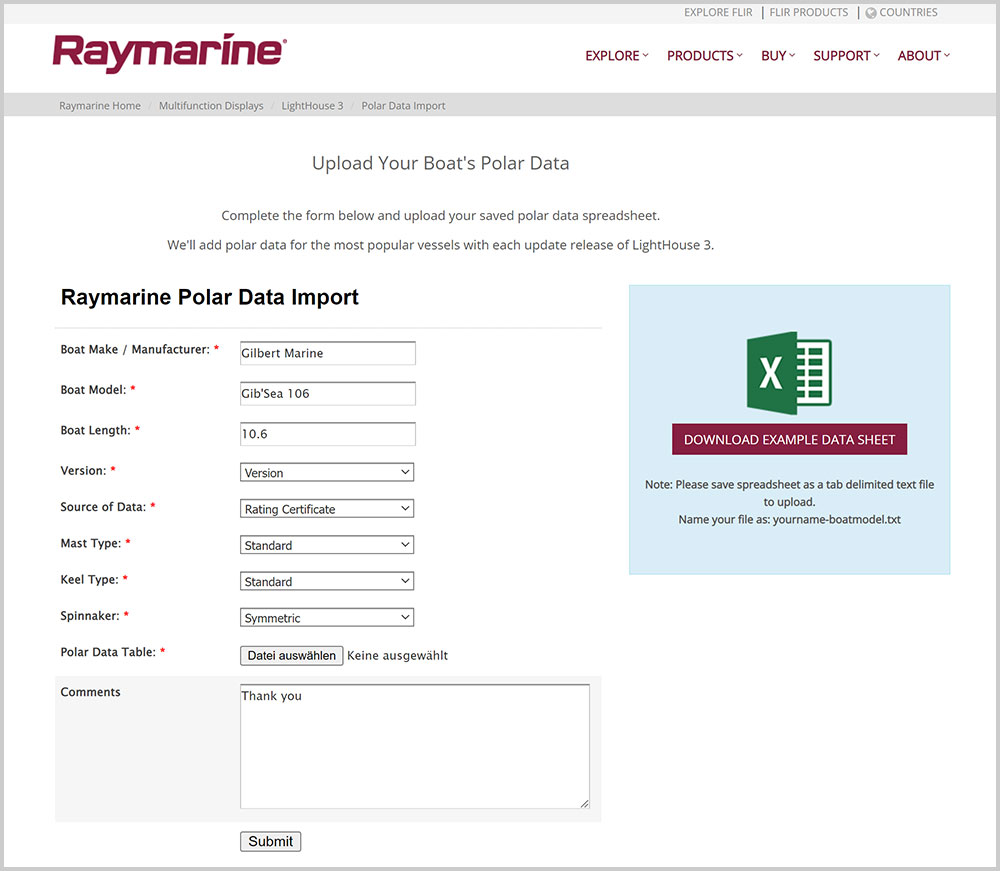Expand the Spinnaker dropdown
The height and width of the screenshot is (871, 1000).
point(327,618)
